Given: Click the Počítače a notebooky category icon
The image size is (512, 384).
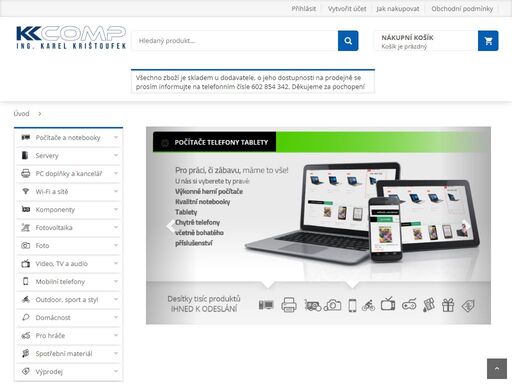Looking at the screenshot, I should coord(26,137).
